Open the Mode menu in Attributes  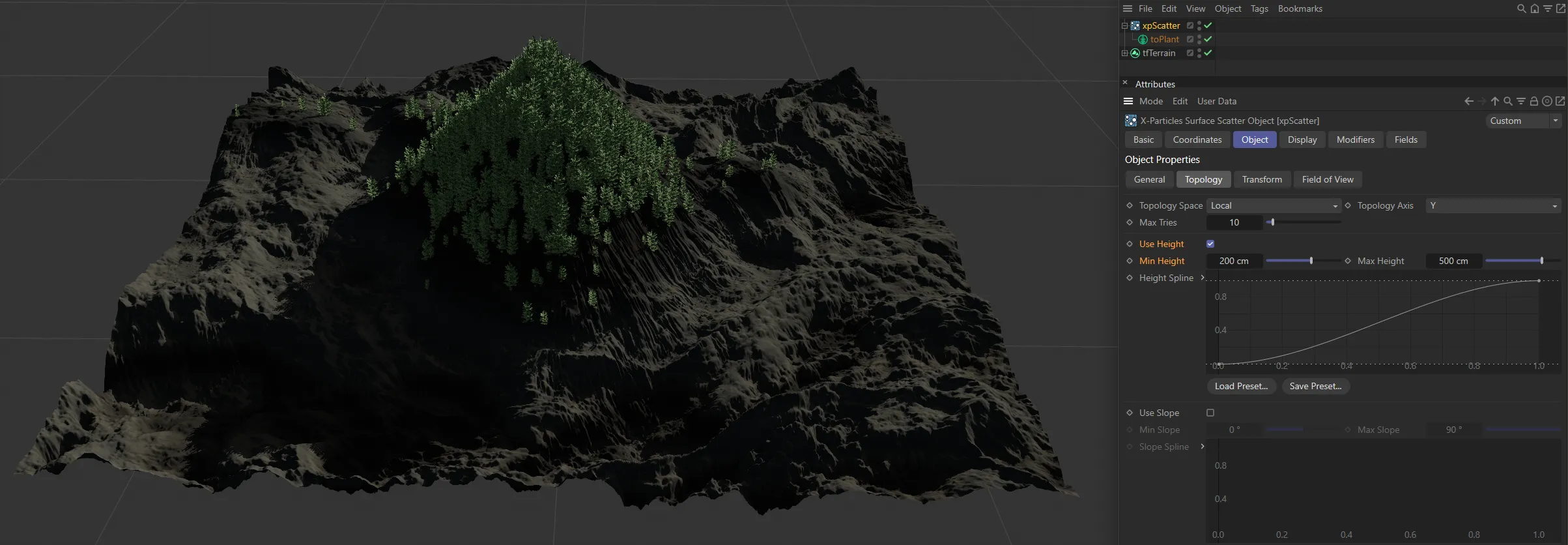coord(1151,101)
